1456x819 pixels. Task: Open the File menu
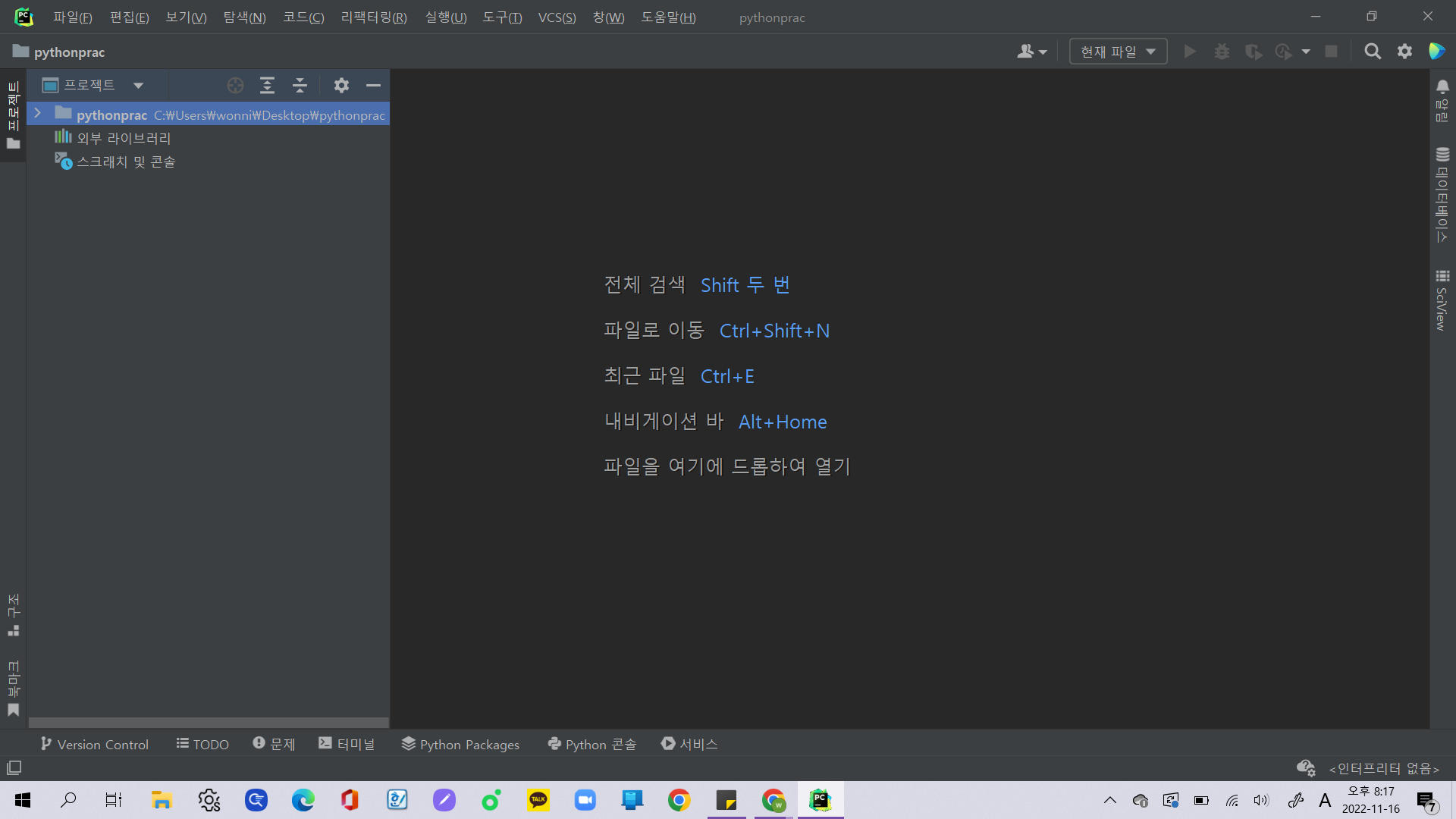[x=73, y=17]
